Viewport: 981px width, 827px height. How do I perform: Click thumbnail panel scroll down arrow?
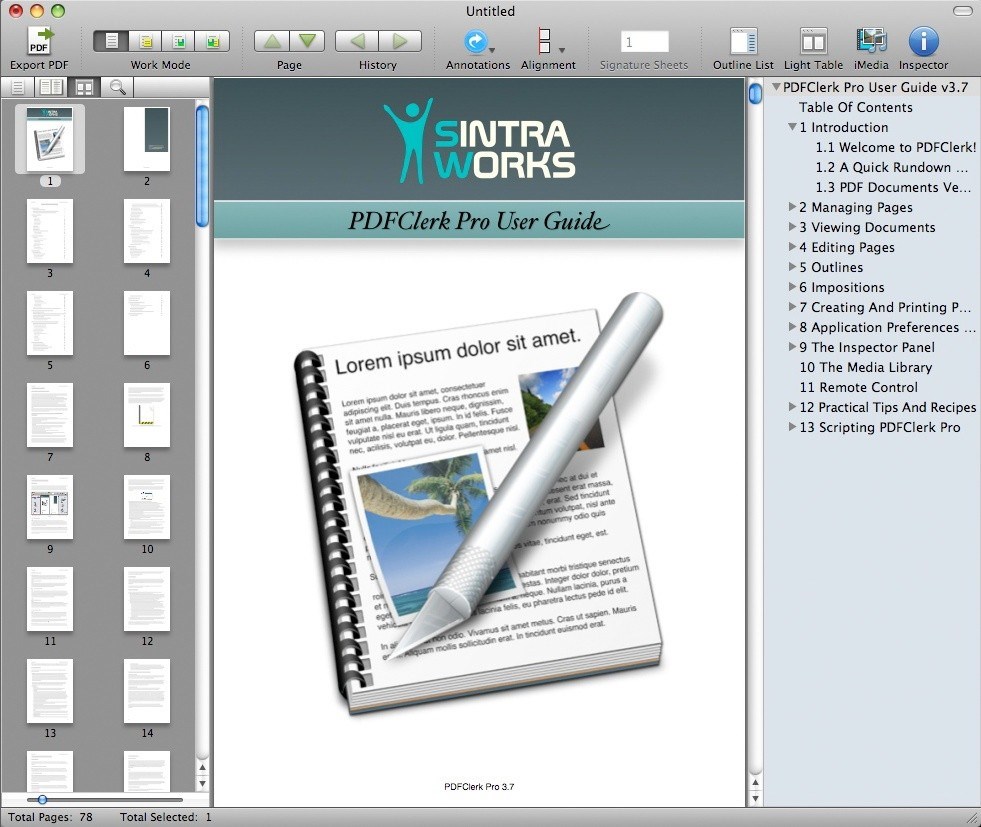[x=202, y=783]
